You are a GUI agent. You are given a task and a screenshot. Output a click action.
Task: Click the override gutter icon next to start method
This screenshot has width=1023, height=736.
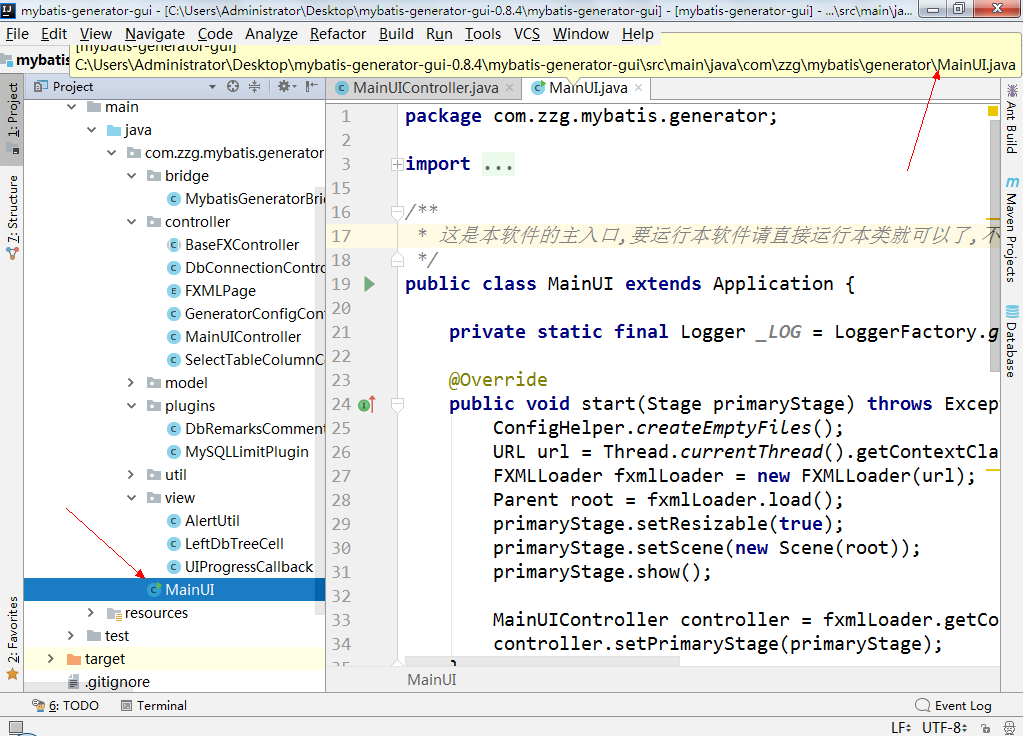[x=367, y=404]
